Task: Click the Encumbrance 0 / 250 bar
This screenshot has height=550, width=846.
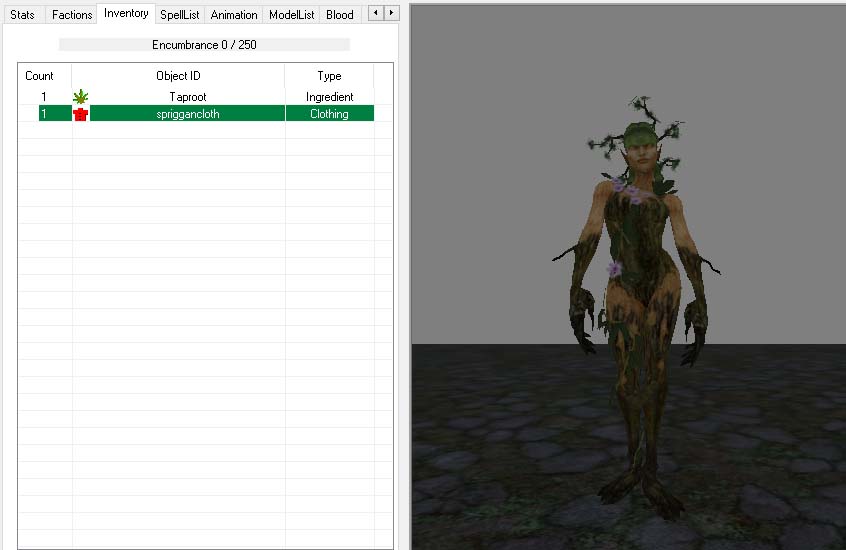Action: [204, 45]
